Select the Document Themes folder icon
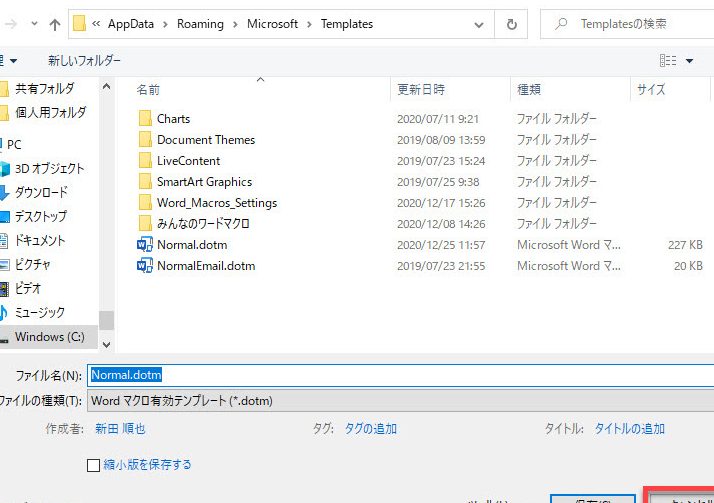The width and height of the screenshot is (714, 503). (x=145, y=139)
